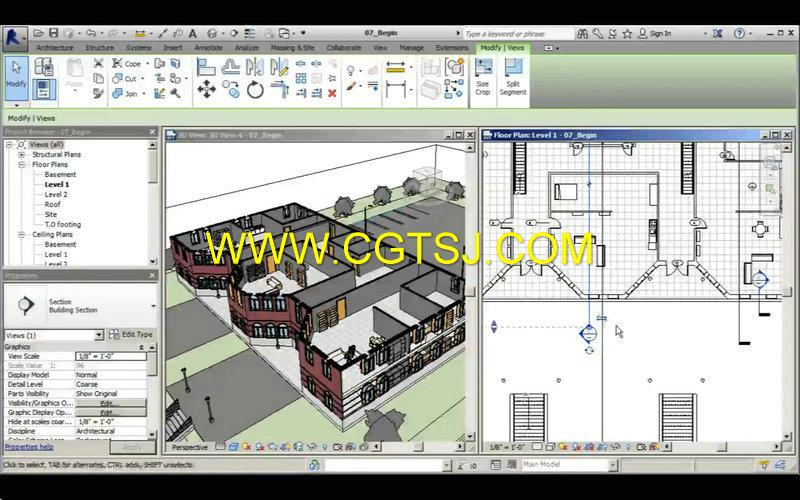
Task: Select the Array tool
Action: [301, 78]
